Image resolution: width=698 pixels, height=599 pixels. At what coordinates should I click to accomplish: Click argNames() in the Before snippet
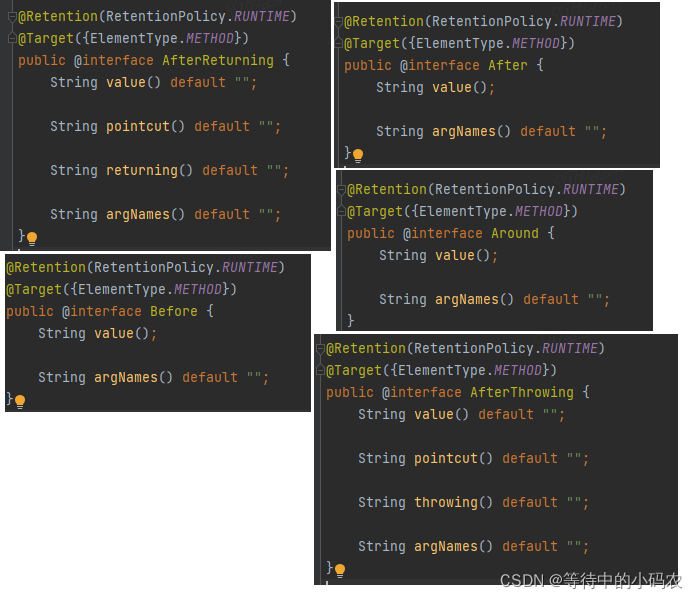133,378
